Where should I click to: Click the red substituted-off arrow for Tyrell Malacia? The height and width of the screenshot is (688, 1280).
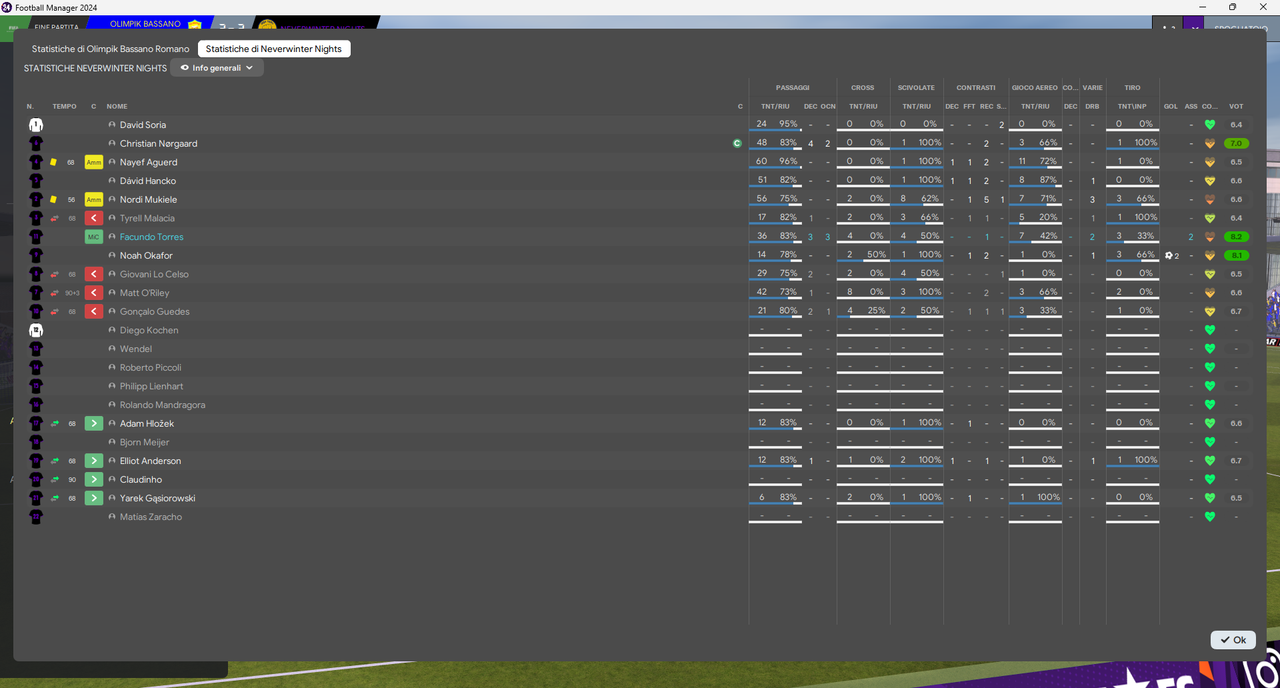click(x=94, y=218)
